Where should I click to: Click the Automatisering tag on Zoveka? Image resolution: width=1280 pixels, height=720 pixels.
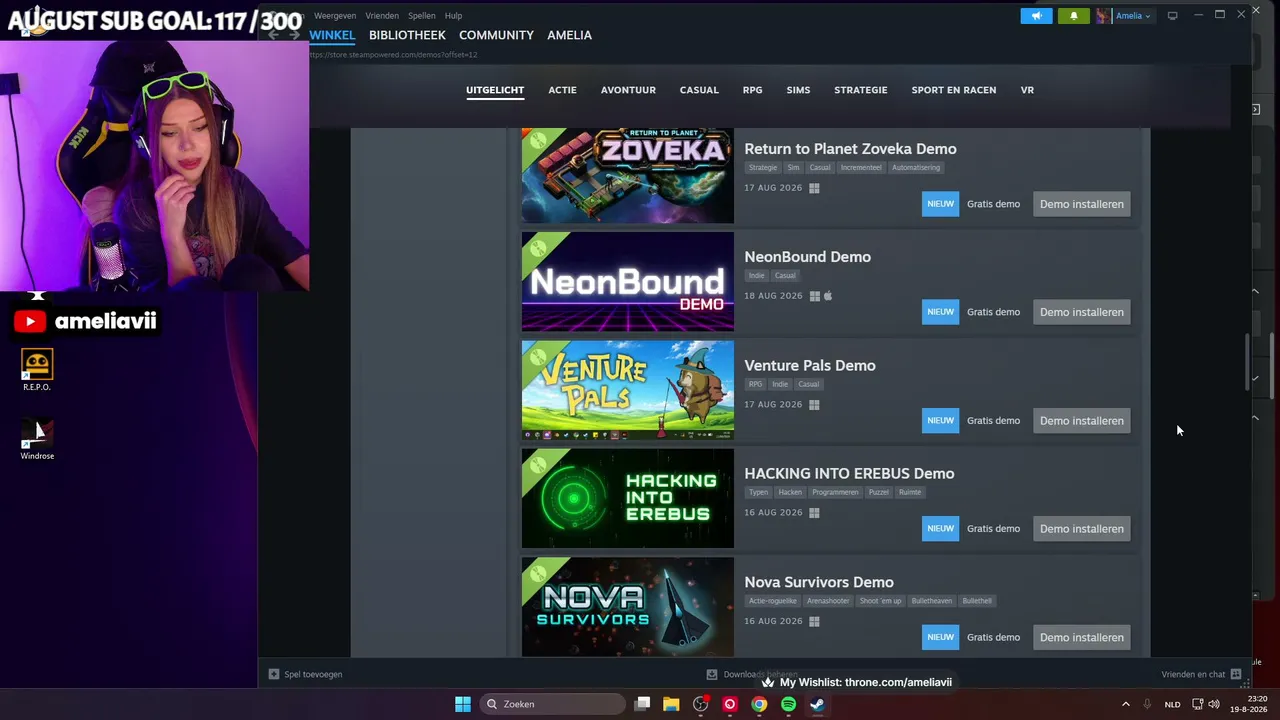(916, 168)
